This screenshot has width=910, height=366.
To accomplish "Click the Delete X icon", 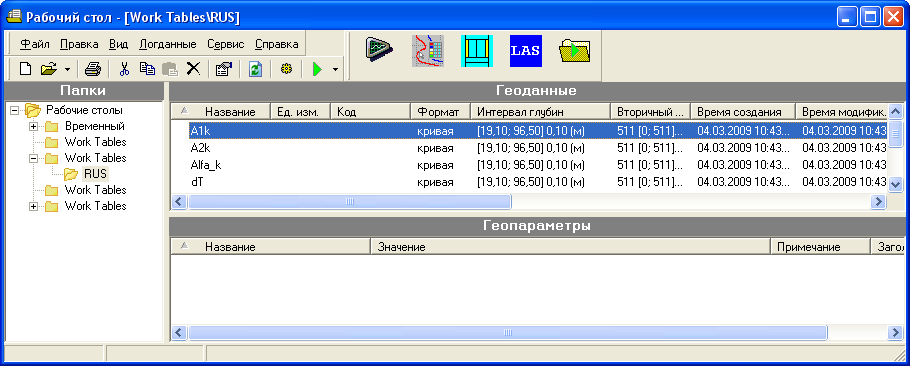I will click(x=193, y=69).
